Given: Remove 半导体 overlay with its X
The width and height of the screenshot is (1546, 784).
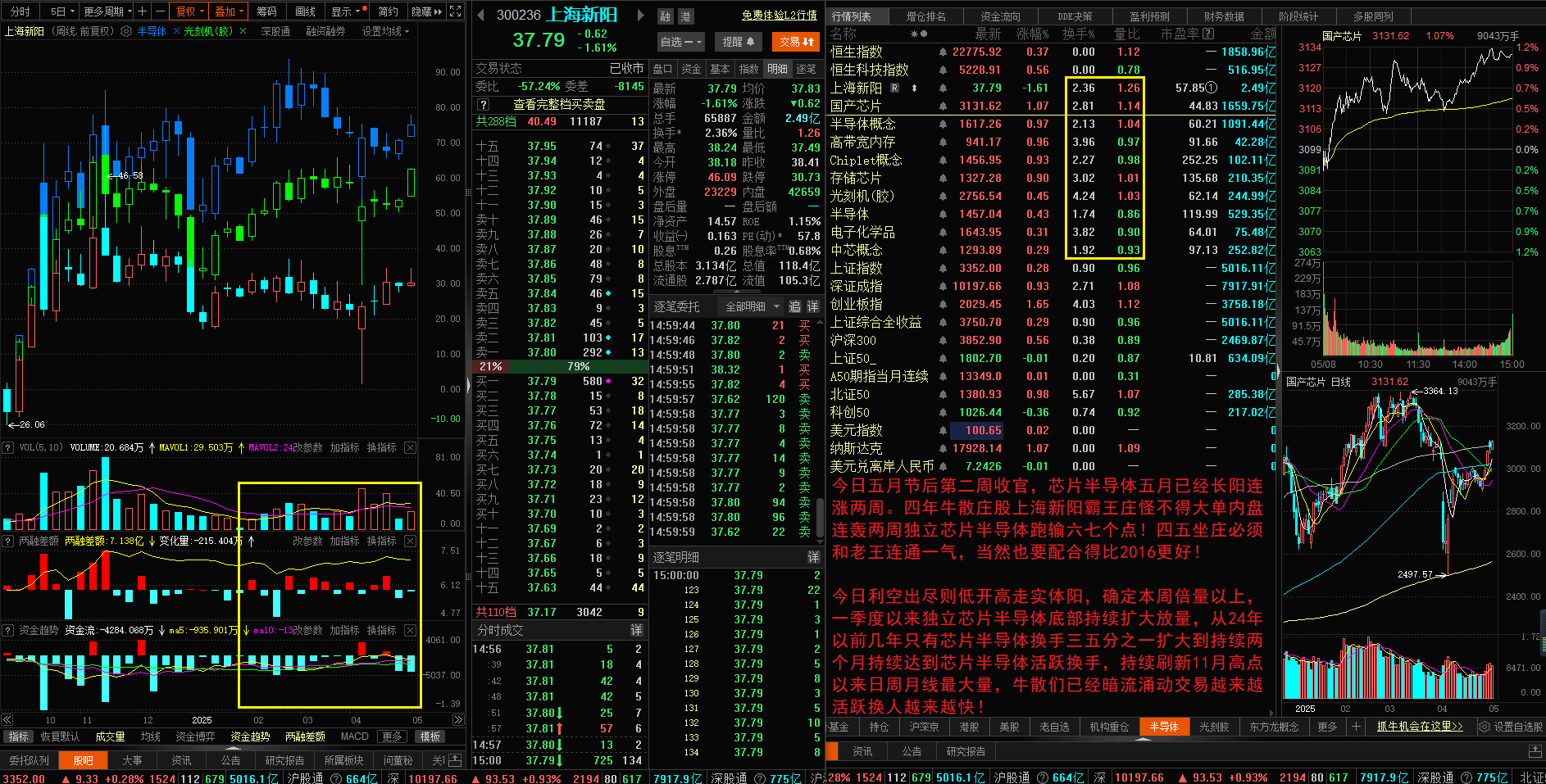Looking at the screenshot, I should tap(176, 31).
